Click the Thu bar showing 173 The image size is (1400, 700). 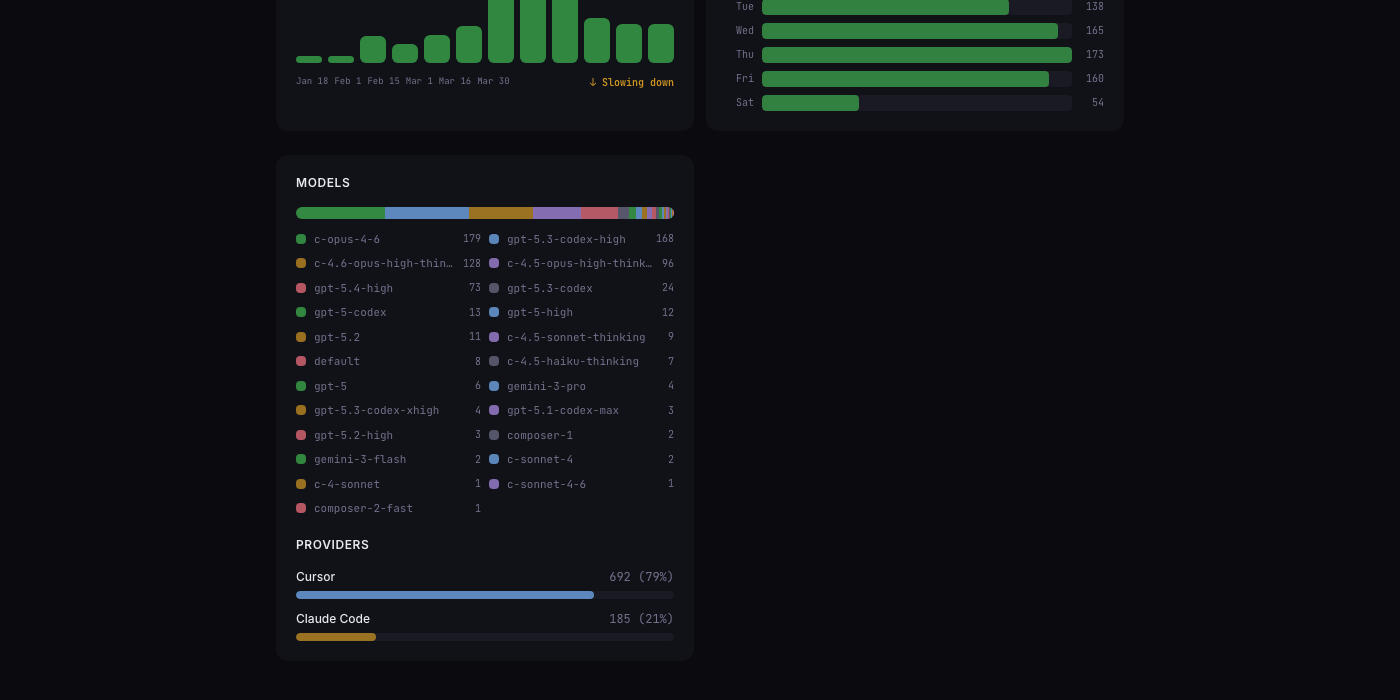click(x=916, y=55)
